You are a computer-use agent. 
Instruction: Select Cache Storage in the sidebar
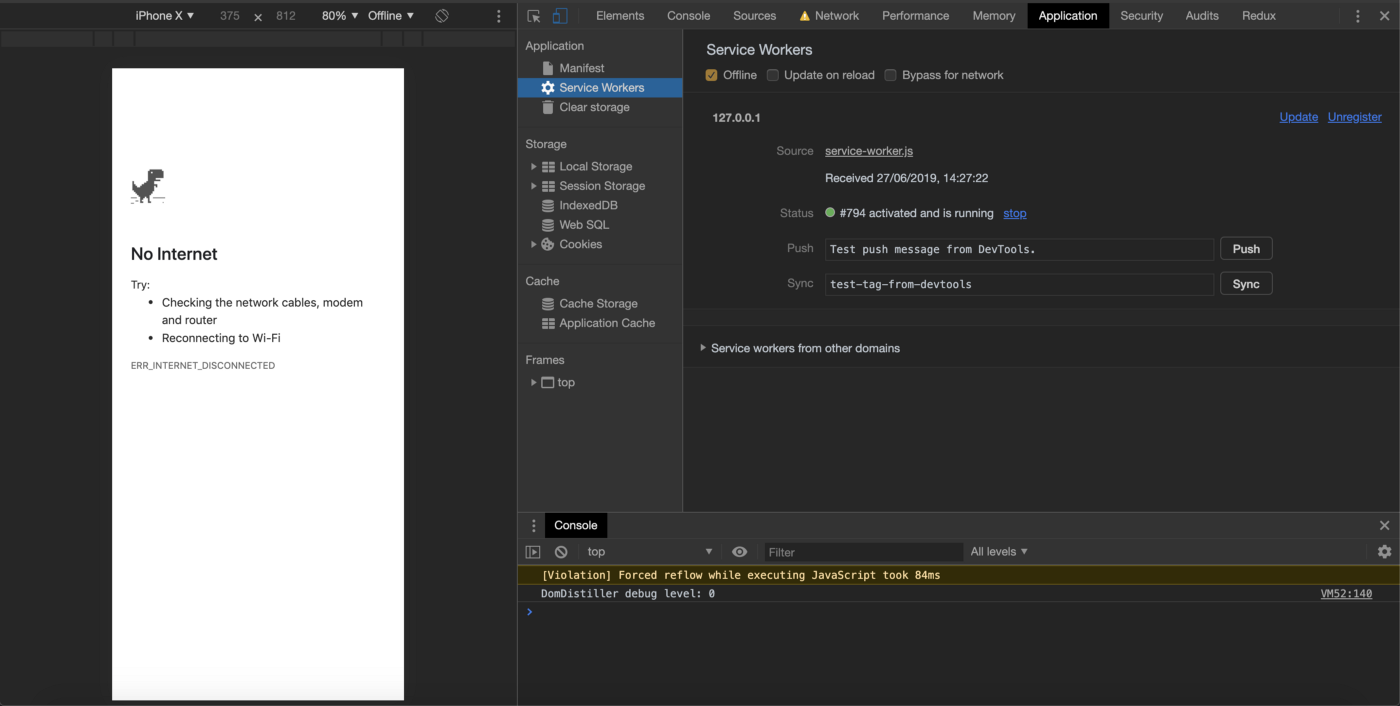tap(598, 304)
